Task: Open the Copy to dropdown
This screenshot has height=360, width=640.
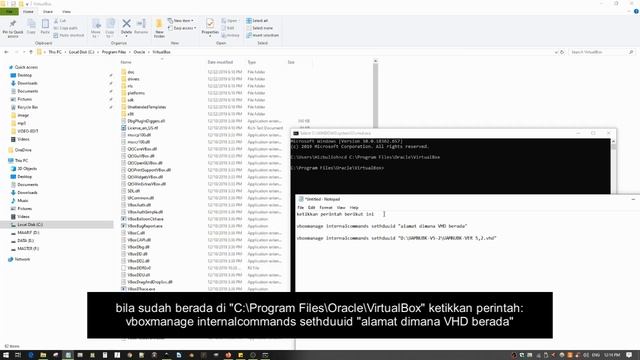Action: tap(110, 29)
